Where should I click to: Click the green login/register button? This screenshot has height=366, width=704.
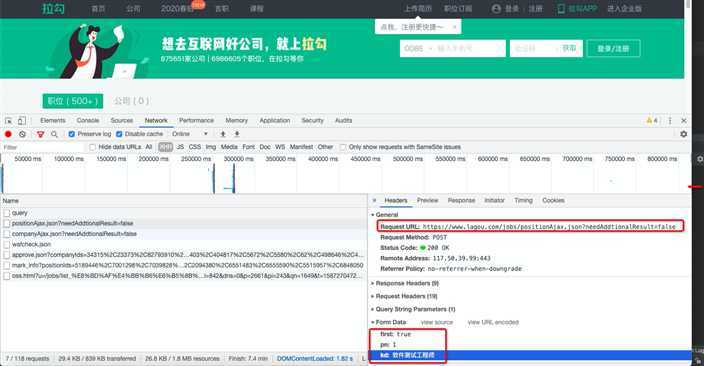613,49
